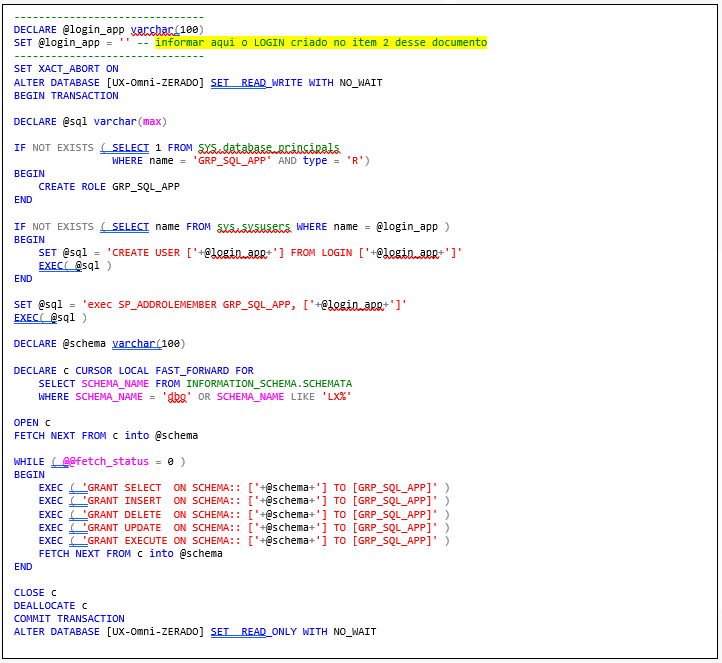The width and height of the screenshot is (722, 663).
Task: Select "SP_ADDROLEMEMBER" in the exec string
Action: click(167, 305)
